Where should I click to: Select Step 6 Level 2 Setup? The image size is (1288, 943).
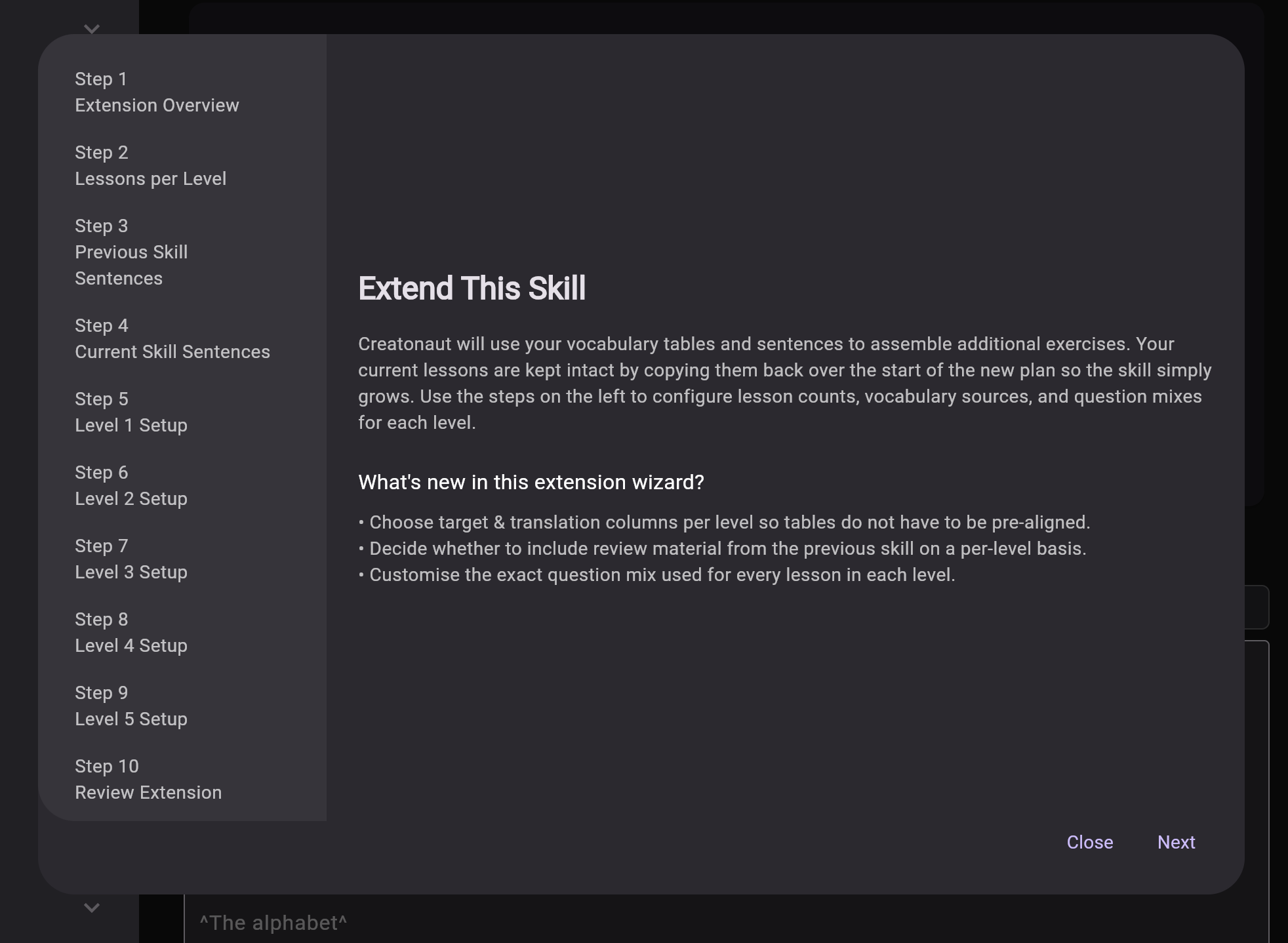click(131, 486)
